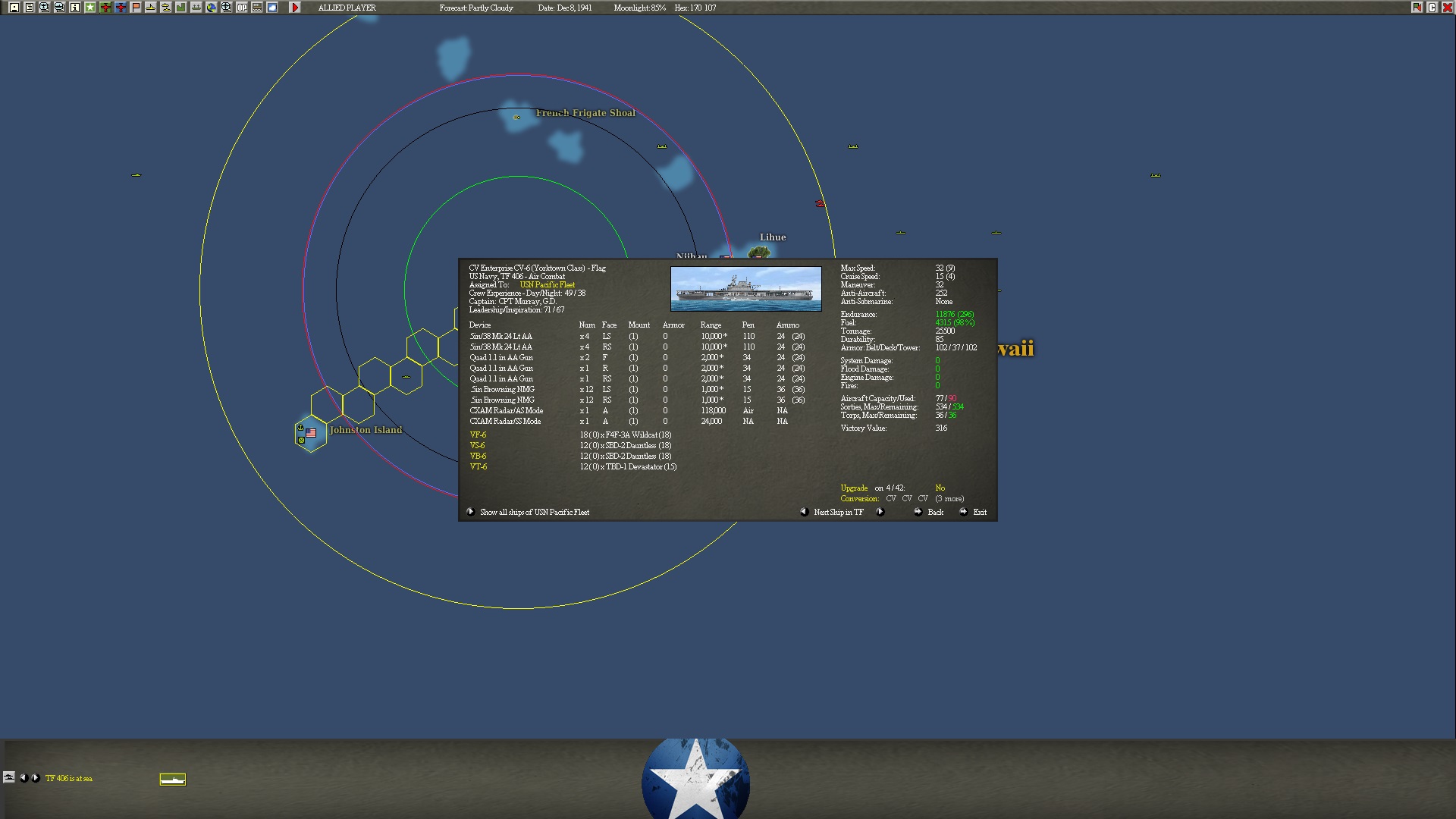Click the Exit button in ship panel
The width and height of the screenshot is (1456, 819).
click(x=980, y=513)
